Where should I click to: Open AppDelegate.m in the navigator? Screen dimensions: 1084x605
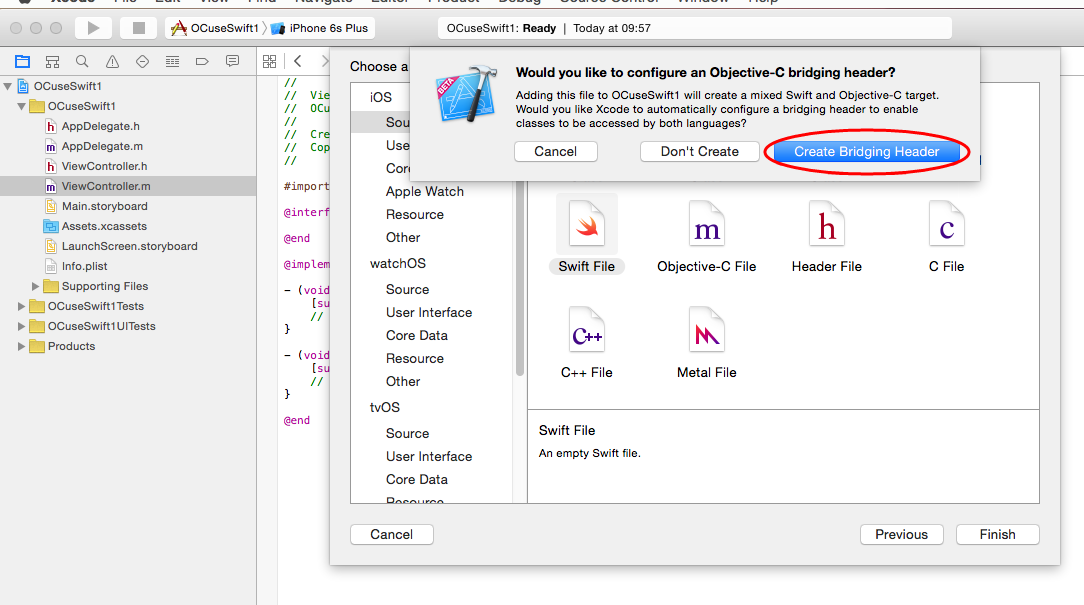click(102, 147)
